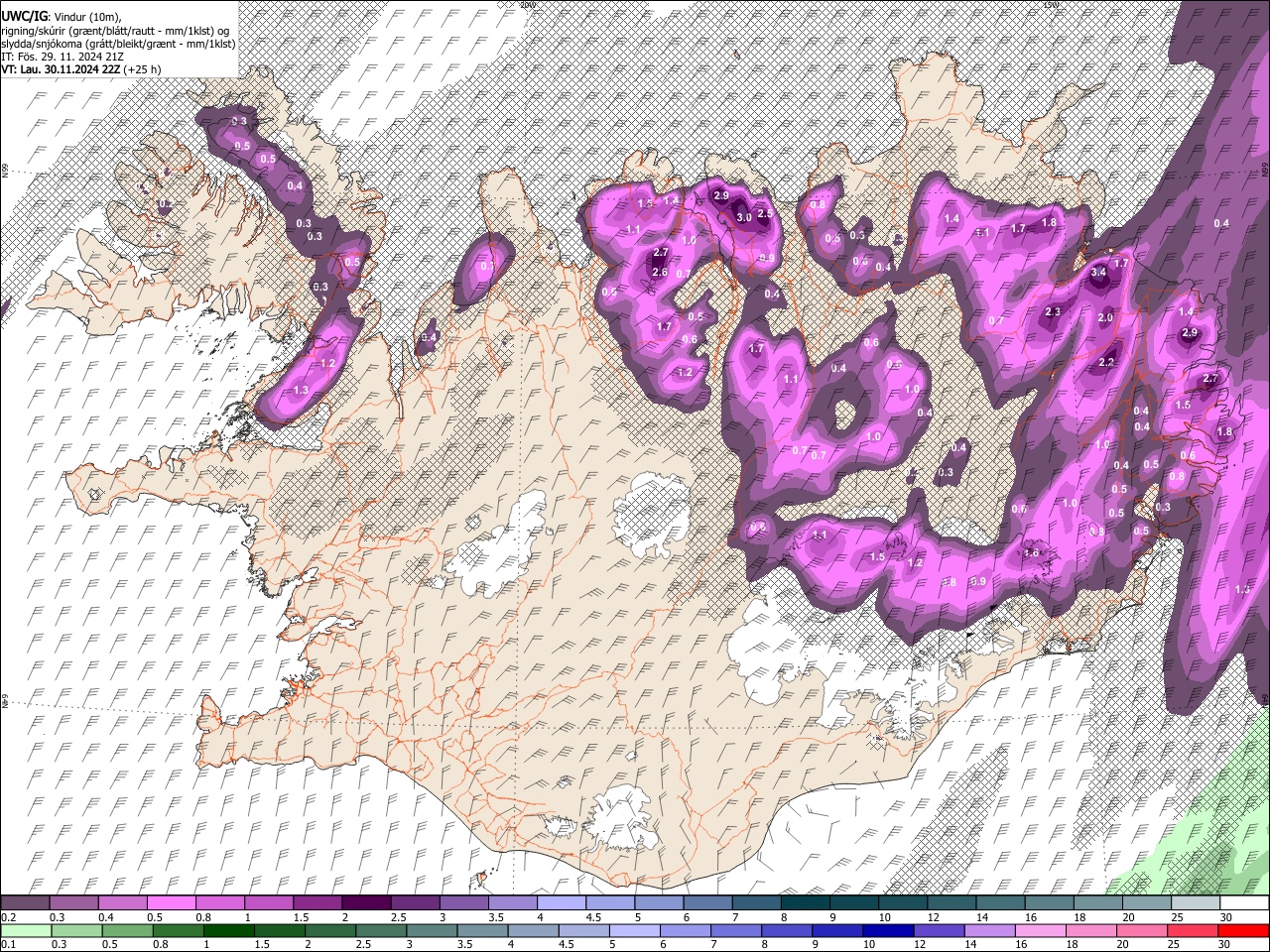Select the '2.3' precipitation value label

tap(1053, 312)
